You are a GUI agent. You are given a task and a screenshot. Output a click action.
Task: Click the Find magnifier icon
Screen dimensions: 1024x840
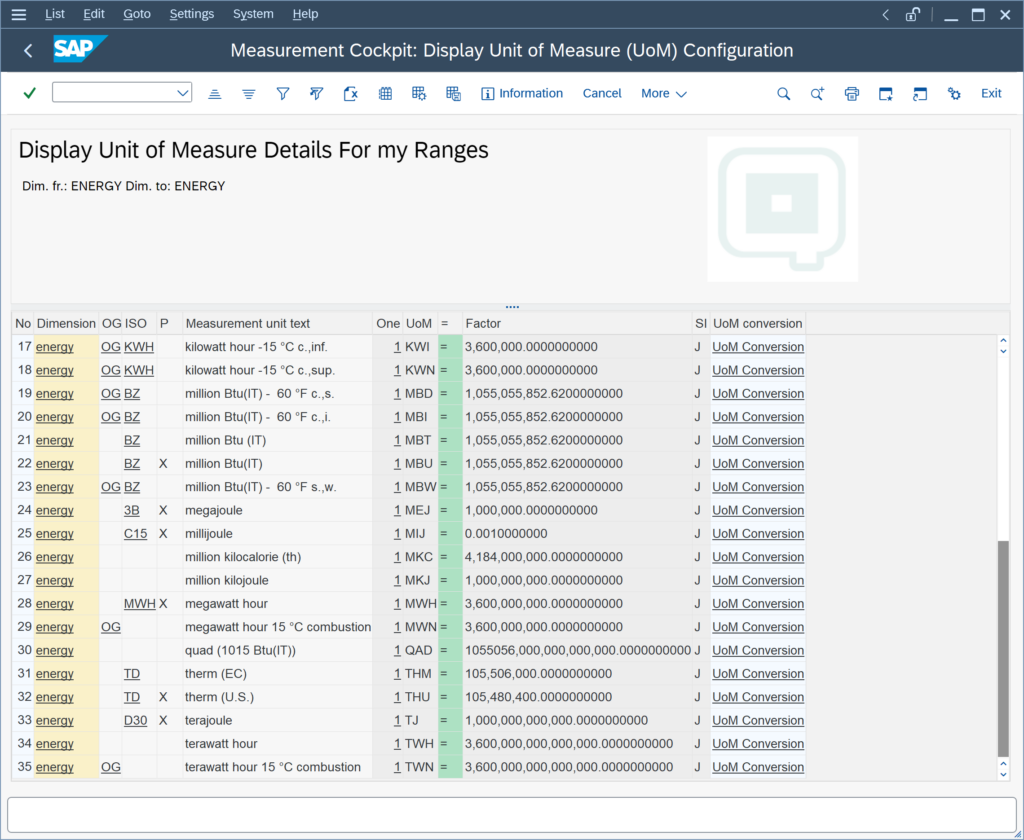coord(784,94)
